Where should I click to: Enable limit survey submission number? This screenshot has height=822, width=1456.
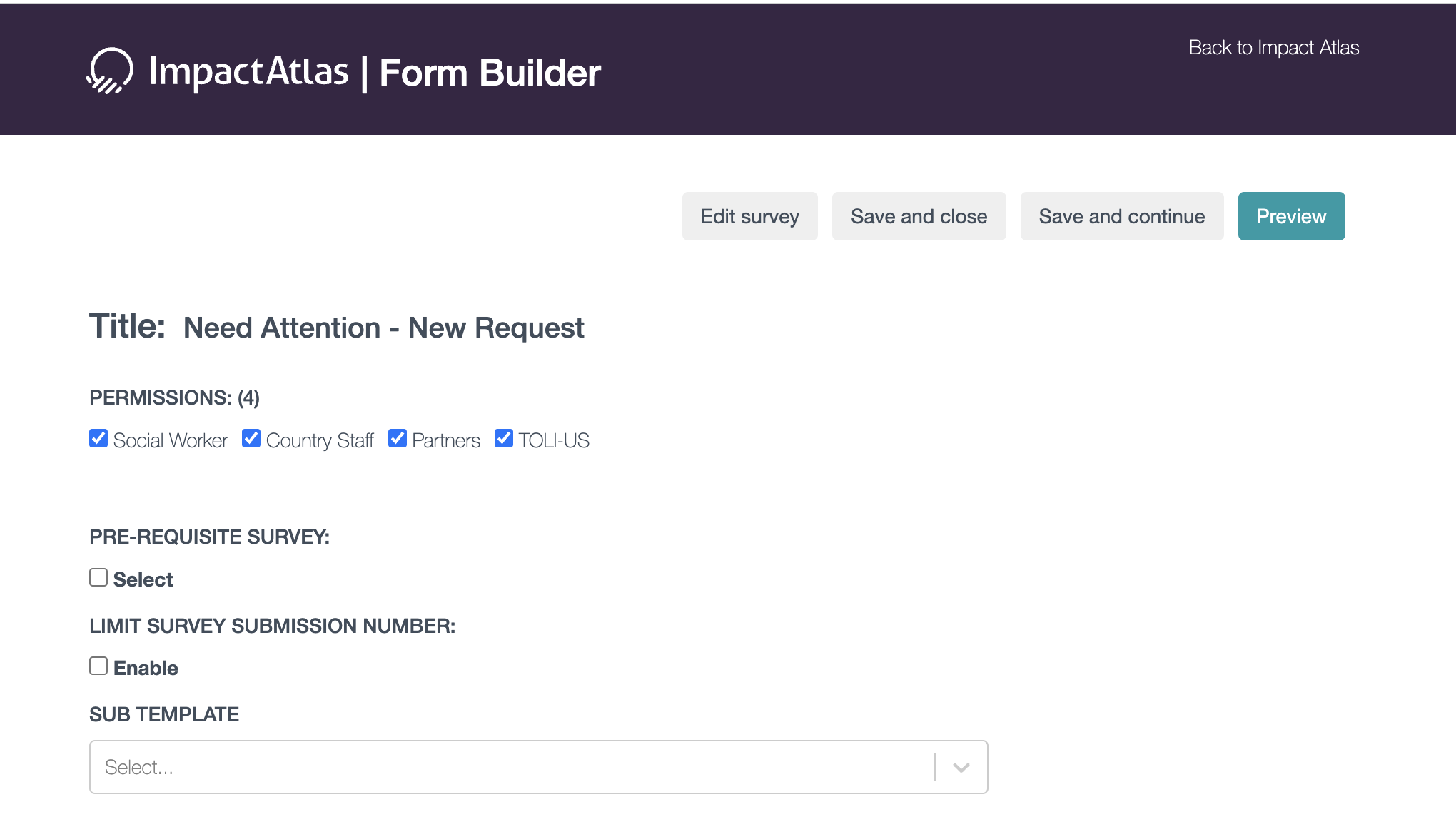[x=98, y=666]
